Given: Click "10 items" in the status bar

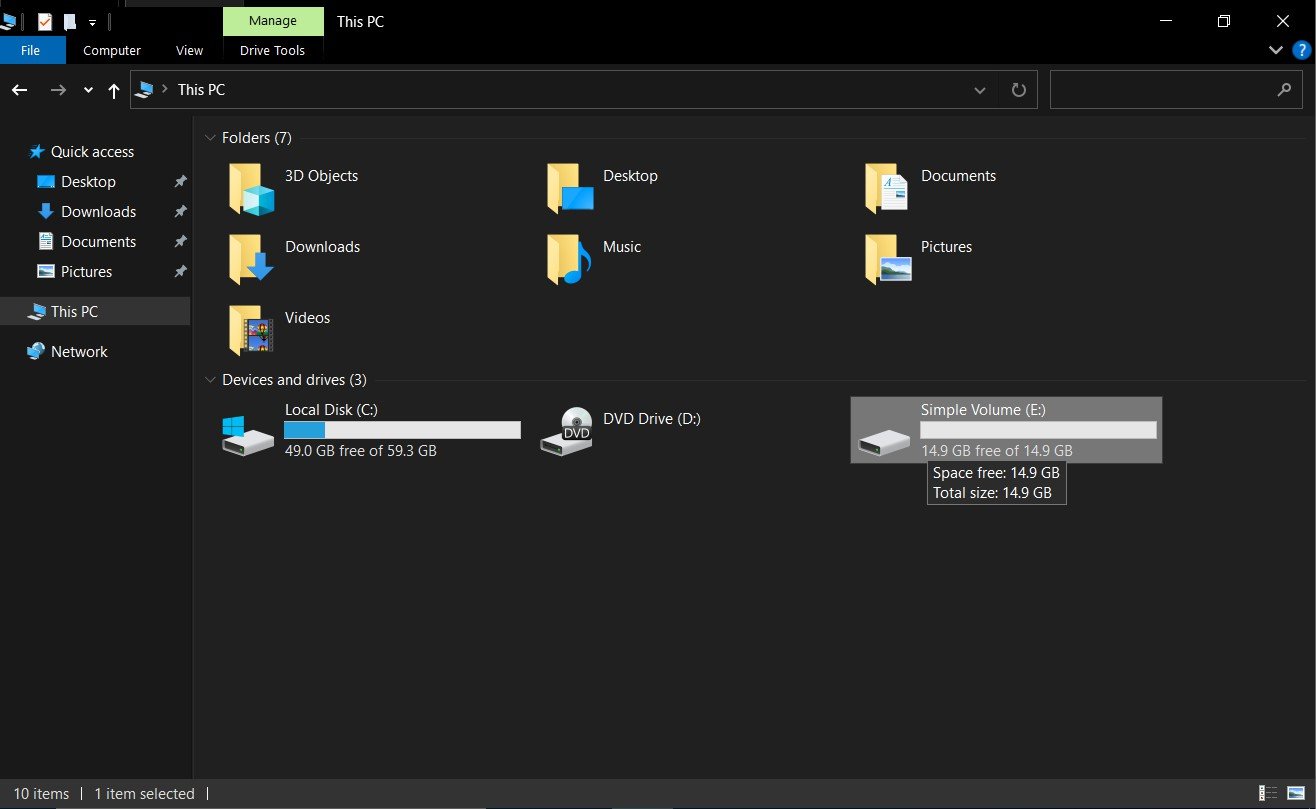Looking at the screenshot, I should coord(41,794).
